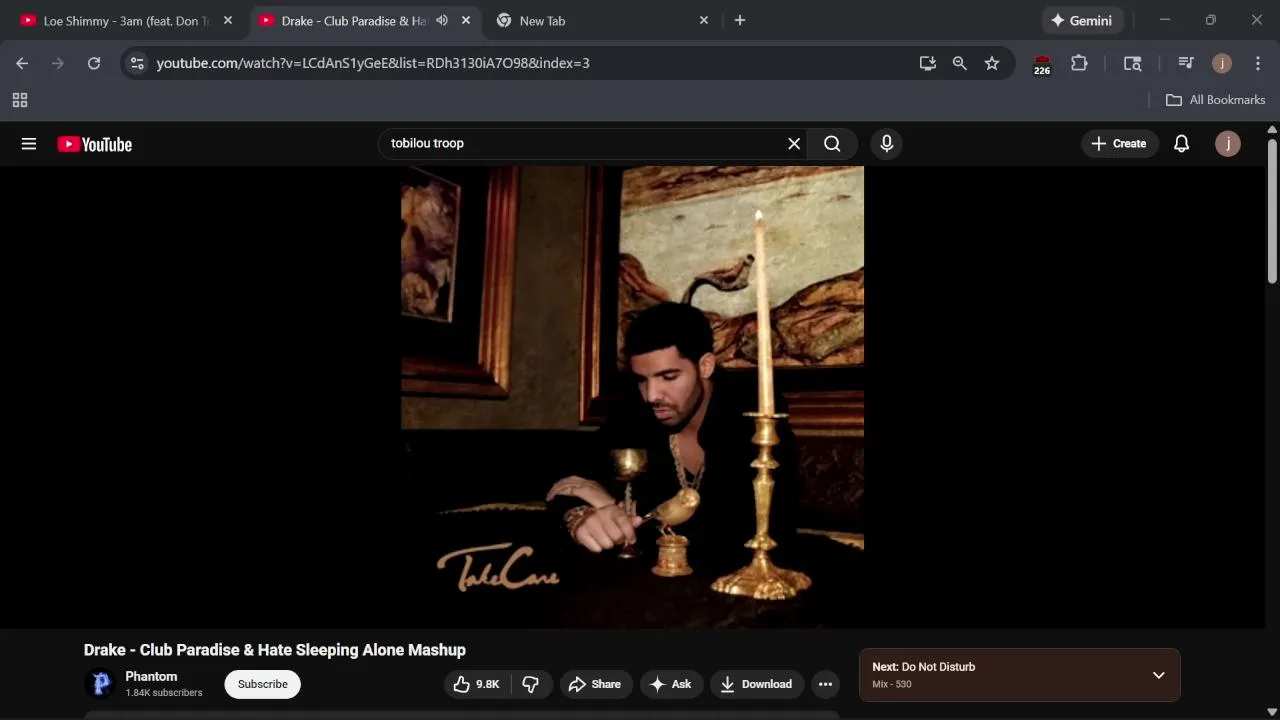Click the Take Care video player
This screenshot has height=720, width=1280.
pos(632,397)
